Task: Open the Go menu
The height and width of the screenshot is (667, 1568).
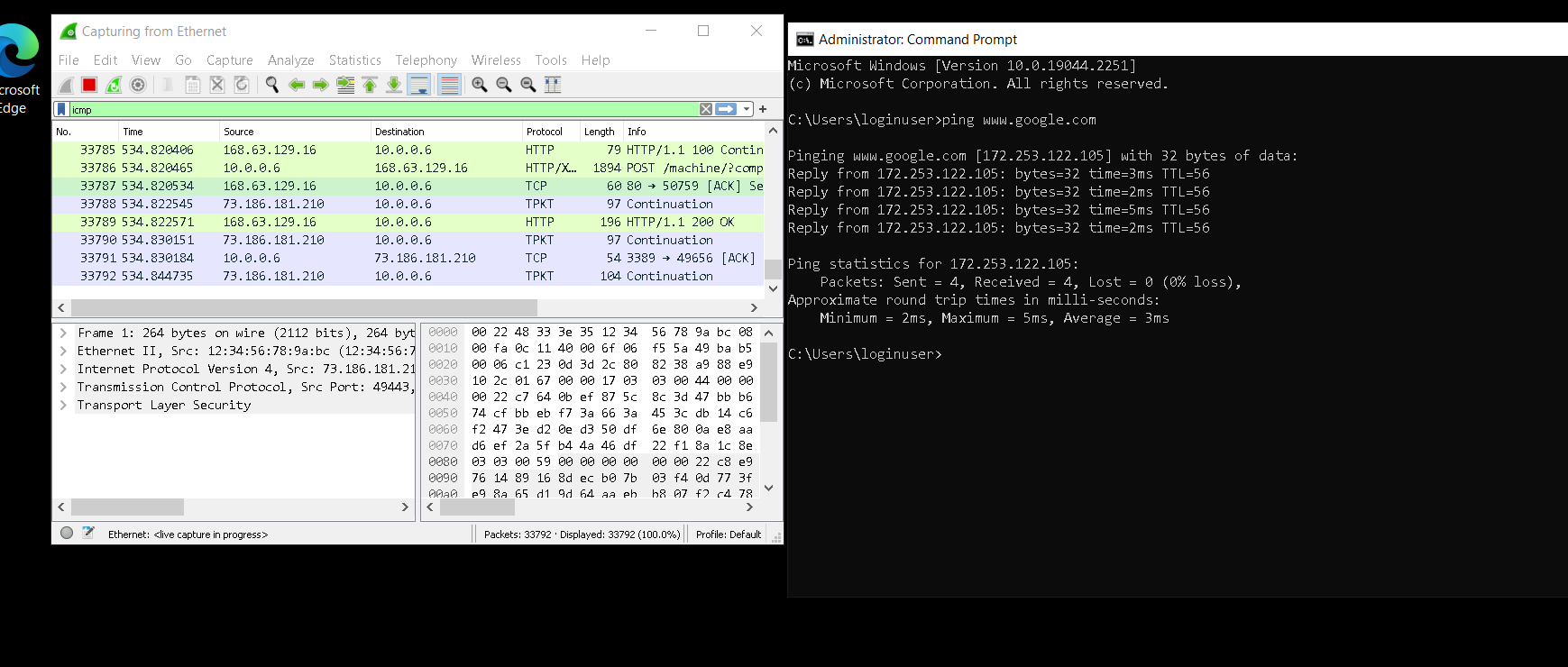Action: [x=184, y=60]
